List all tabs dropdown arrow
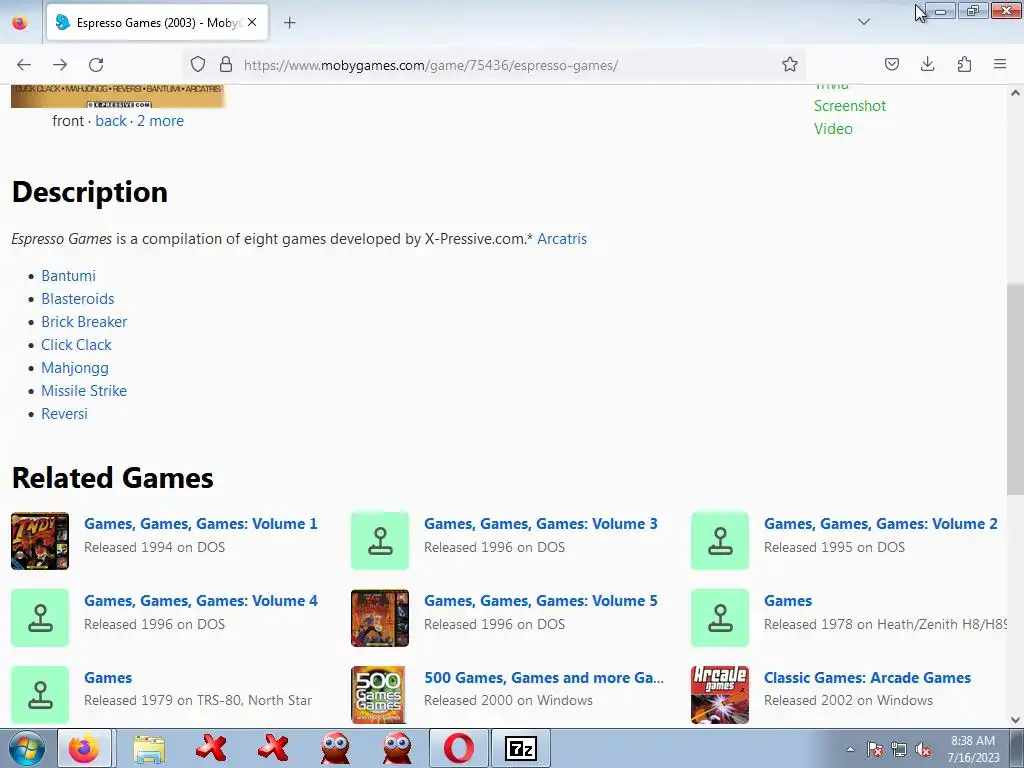The width and height of the screenshot is (1024, 768). (863, 22)
